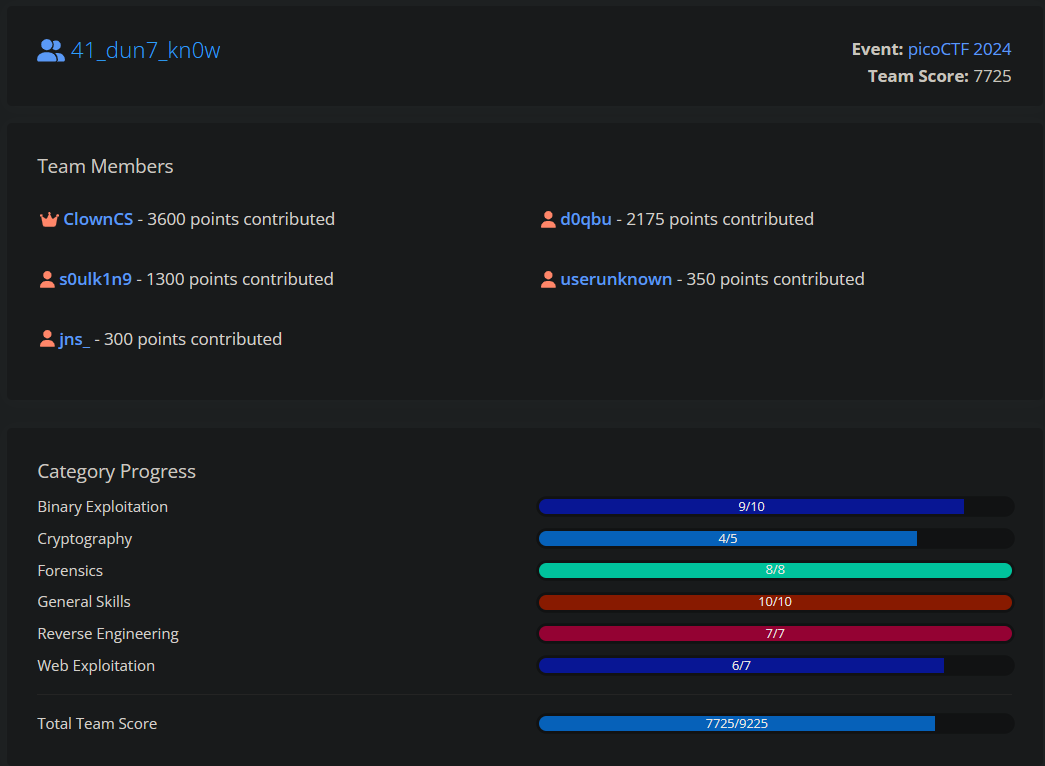Open the picoCTF 2024 event link
The image size is (1045, 766).
959,49
